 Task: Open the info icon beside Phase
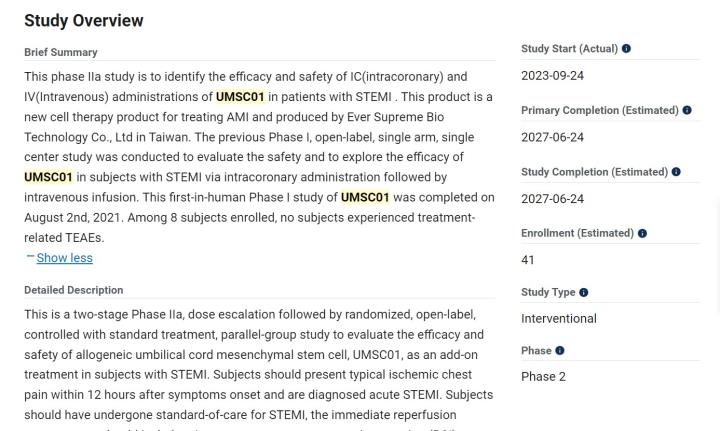[x=560, y=351]
